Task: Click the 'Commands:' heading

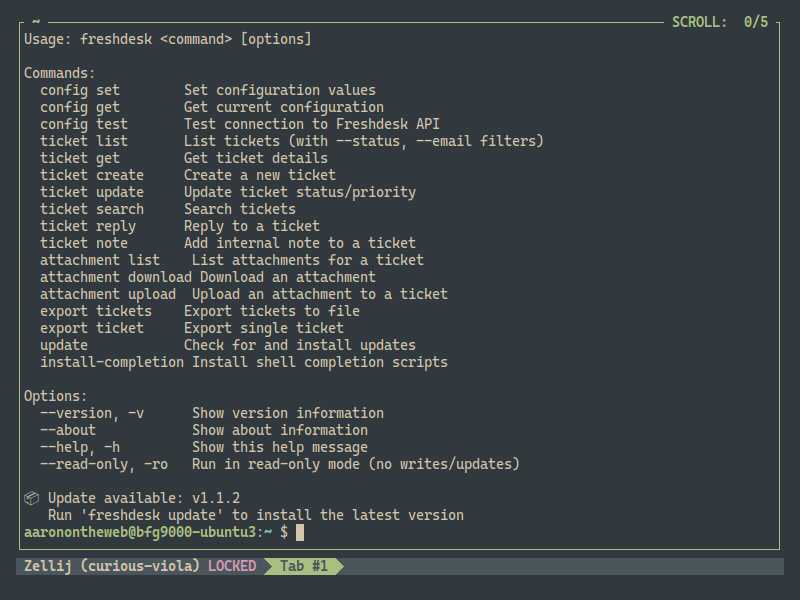Action: pos(60,73)
